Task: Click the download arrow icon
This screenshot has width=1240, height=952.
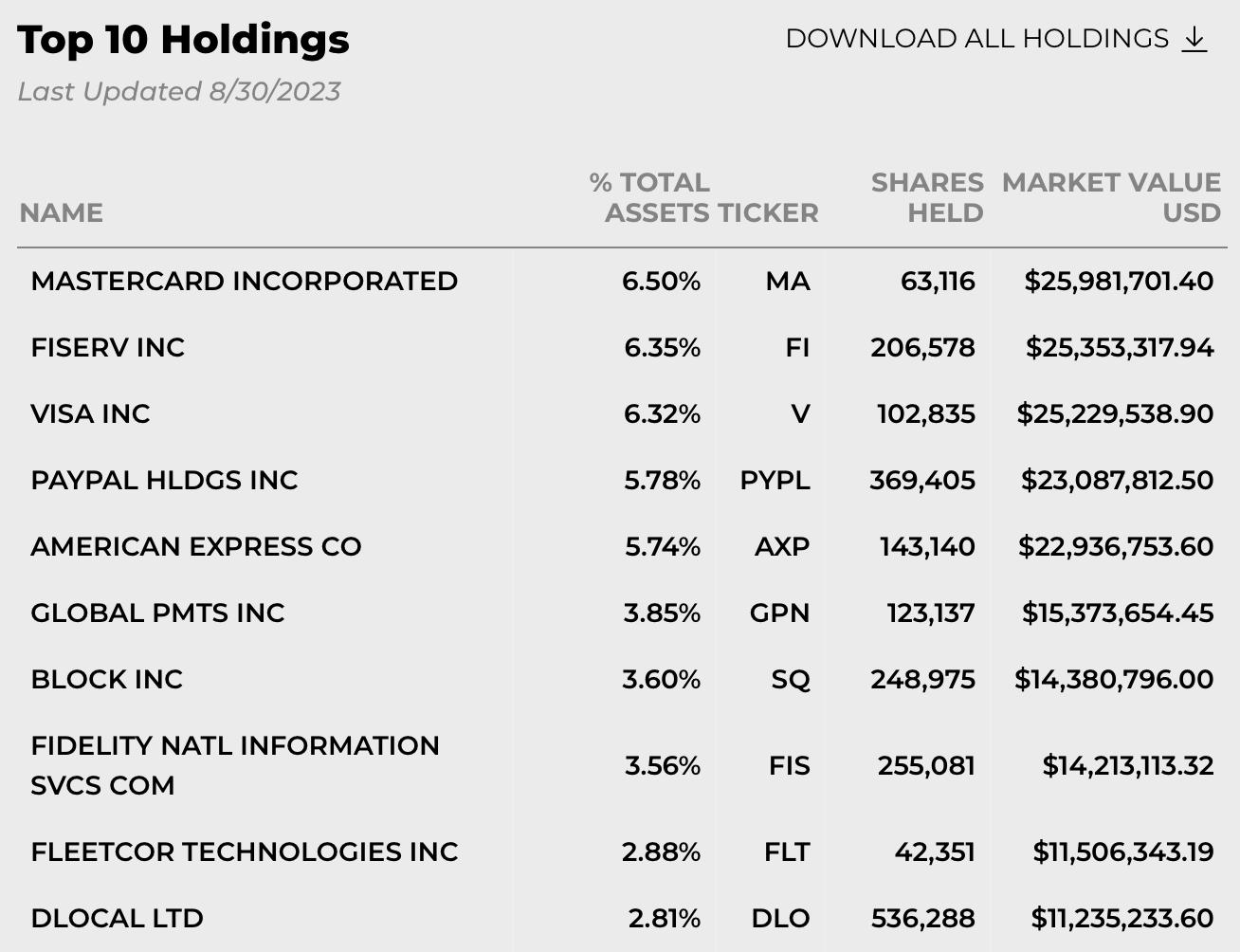Action: point(1194,39)
